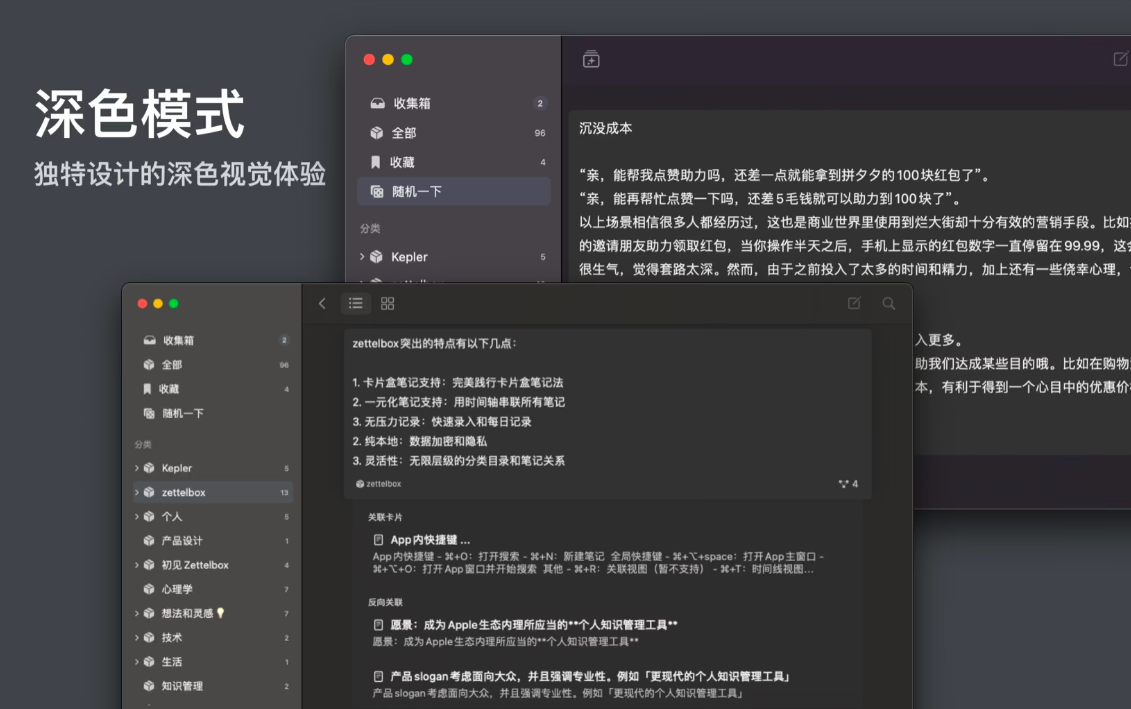
Task: Open 收集箱 inbox in the front sidebar
Action: point(178,340)
